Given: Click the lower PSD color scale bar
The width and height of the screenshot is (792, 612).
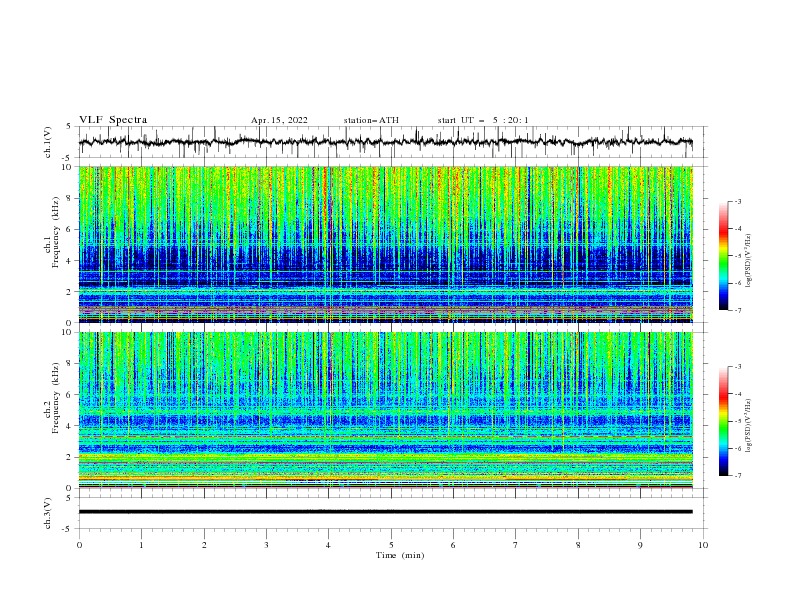Looking at the screenshot, I should click(x=724, y=421).
